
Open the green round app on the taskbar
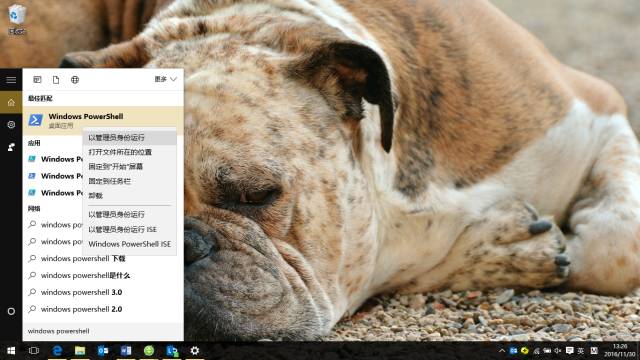click(149, 351)
